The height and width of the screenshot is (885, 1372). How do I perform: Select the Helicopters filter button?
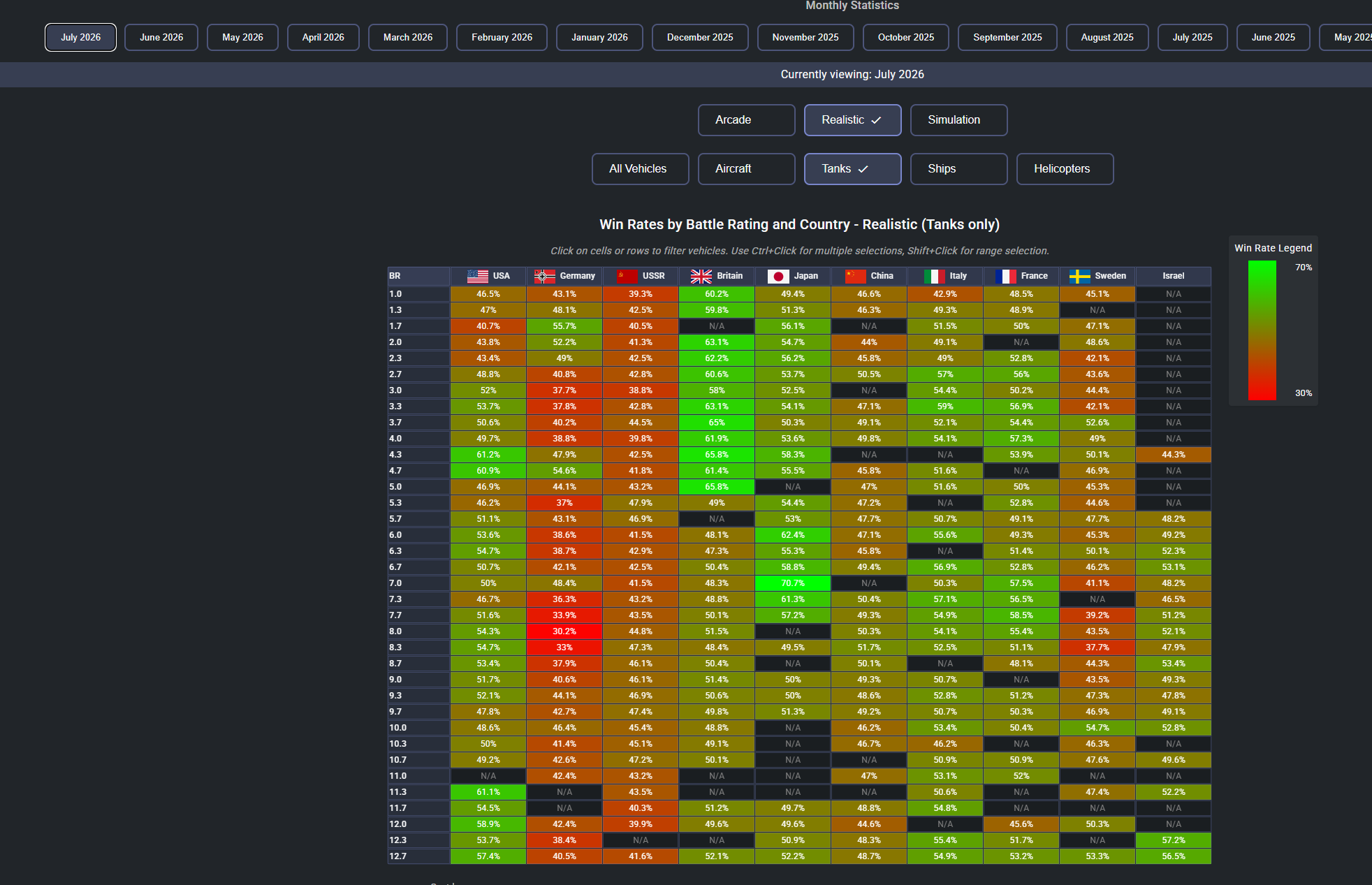[1065, 169]
